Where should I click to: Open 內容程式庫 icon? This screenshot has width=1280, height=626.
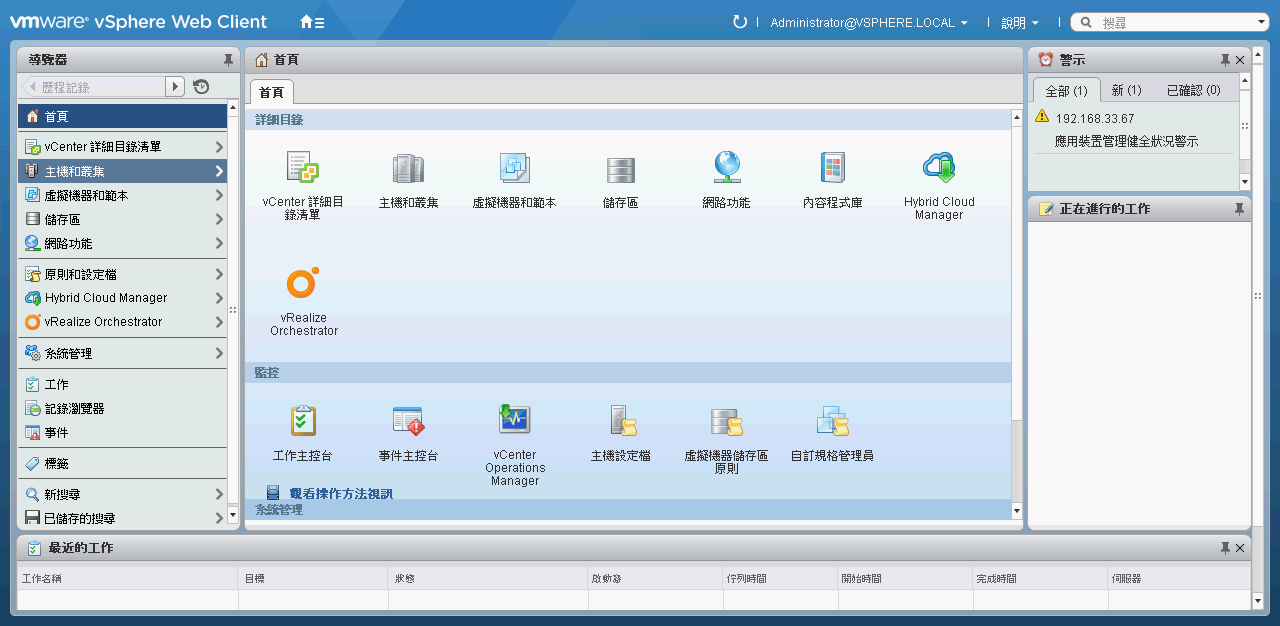(x=832, y=168)
